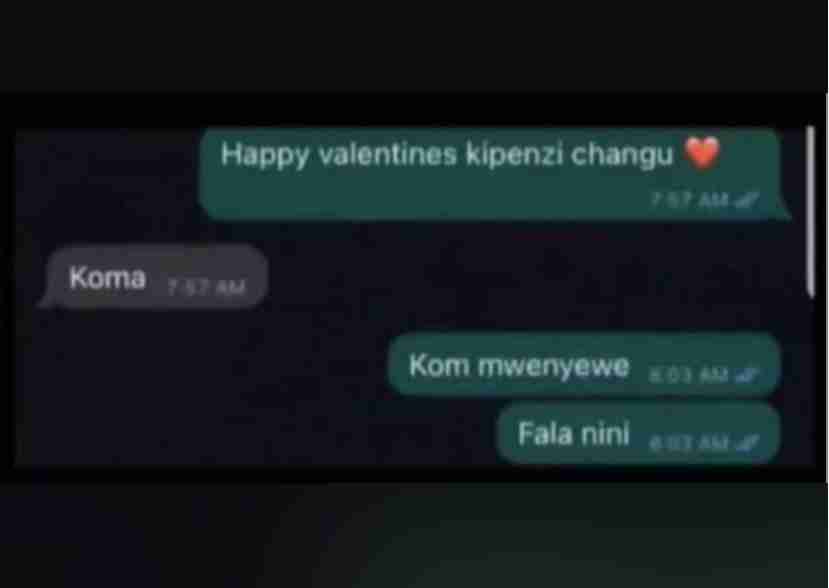
Task: Click the word changu before the heart
Action: click(x=622, y=155)
